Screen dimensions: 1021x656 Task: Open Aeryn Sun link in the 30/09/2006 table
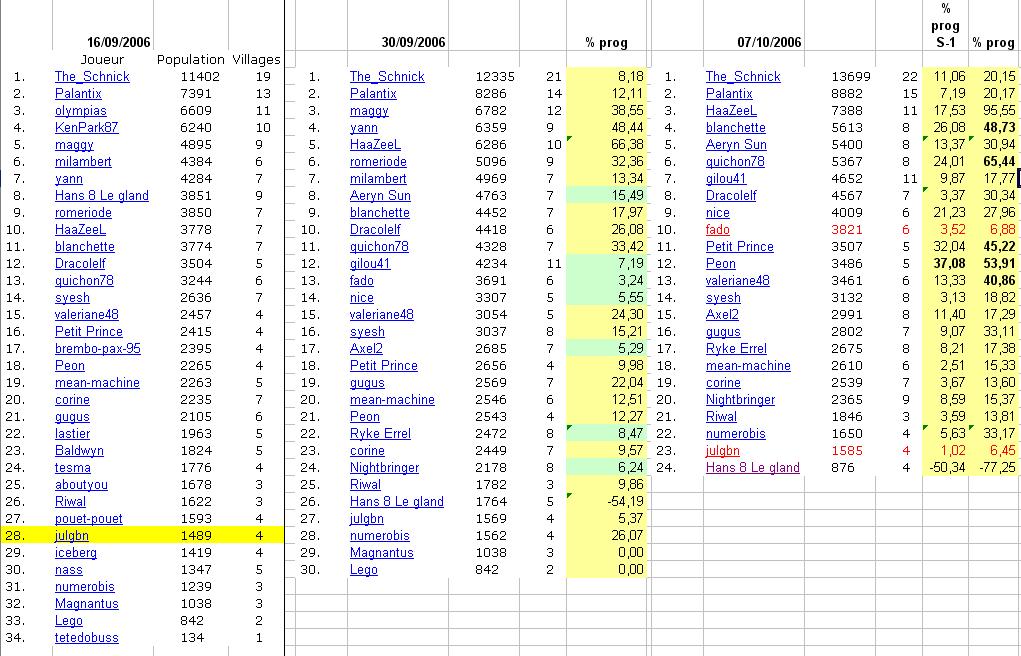(380, 195)
